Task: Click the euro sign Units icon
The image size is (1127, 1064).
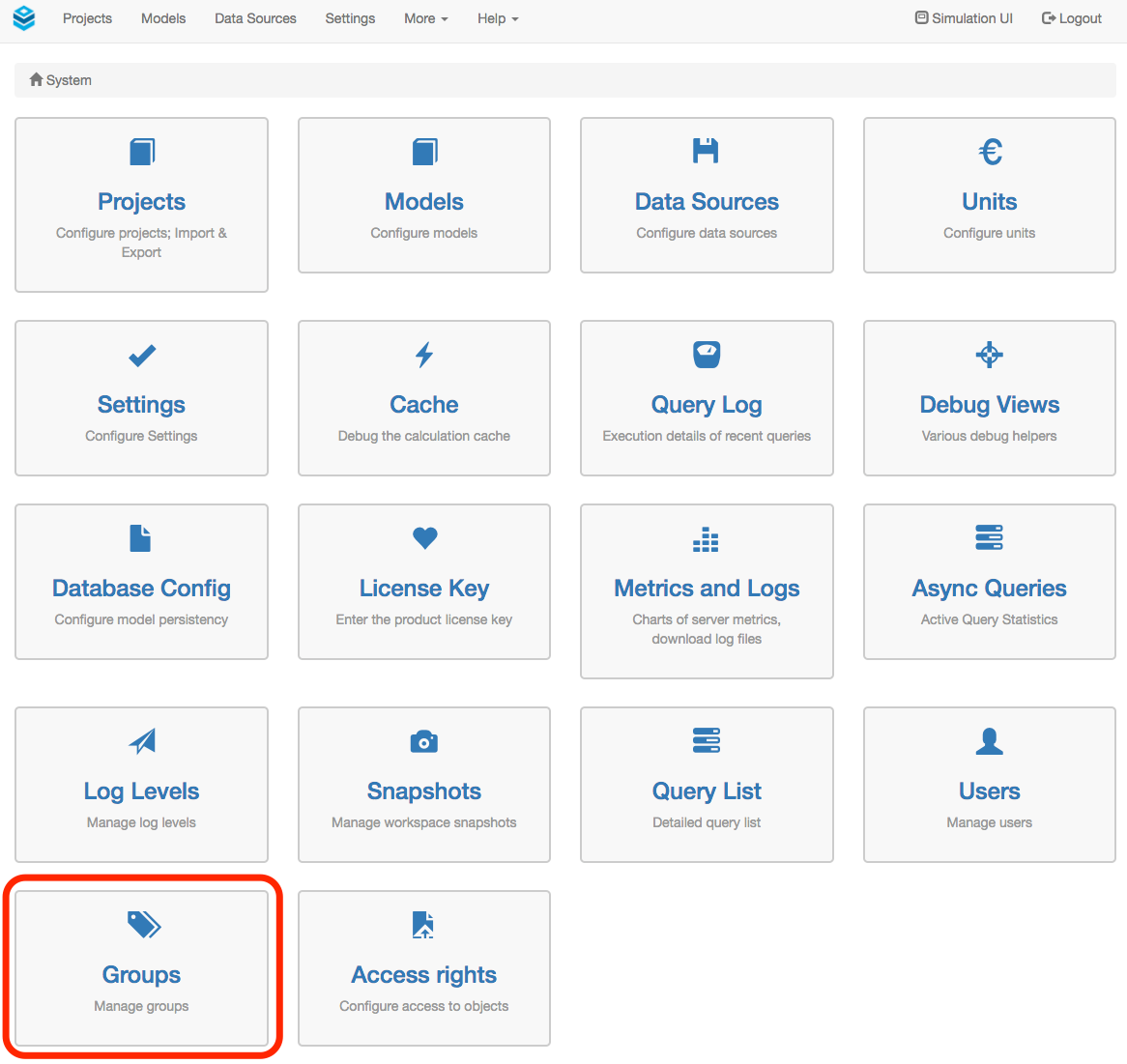Action: [x=990, y=152]
